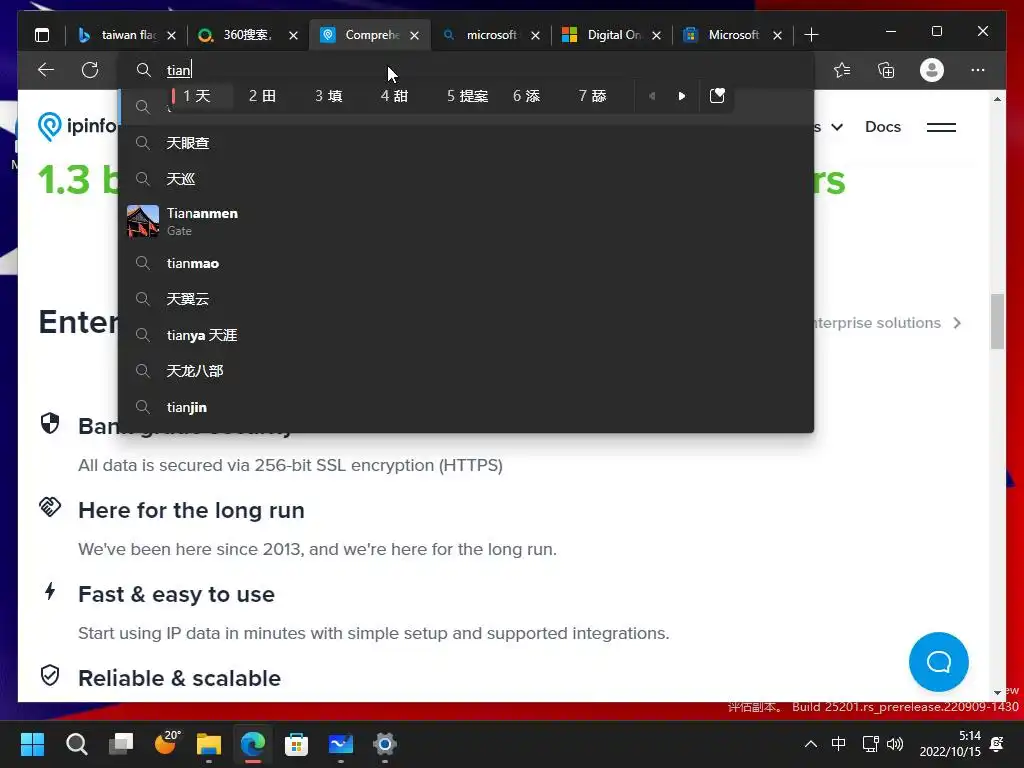Follow the enterprise solutions link
Image resolution: width=1024 pixels, height=768 pixels.
tap(887, 323)
